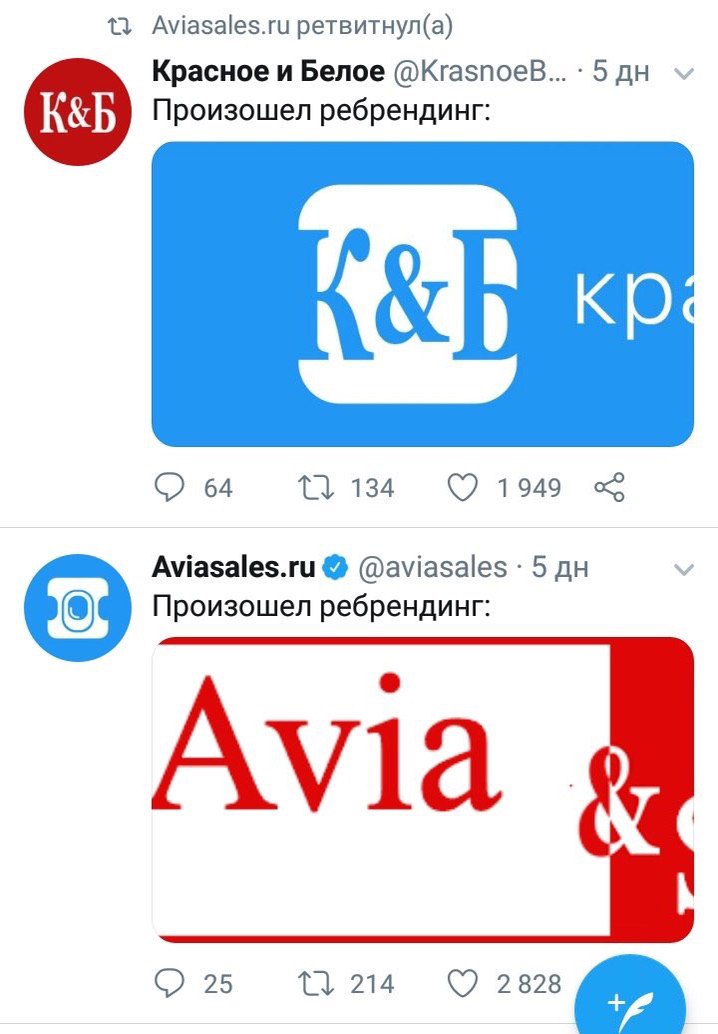Tap the blue verified badge next to Aviasales.ru
The height and width of the screenshot is (1034, 718).
336,567
